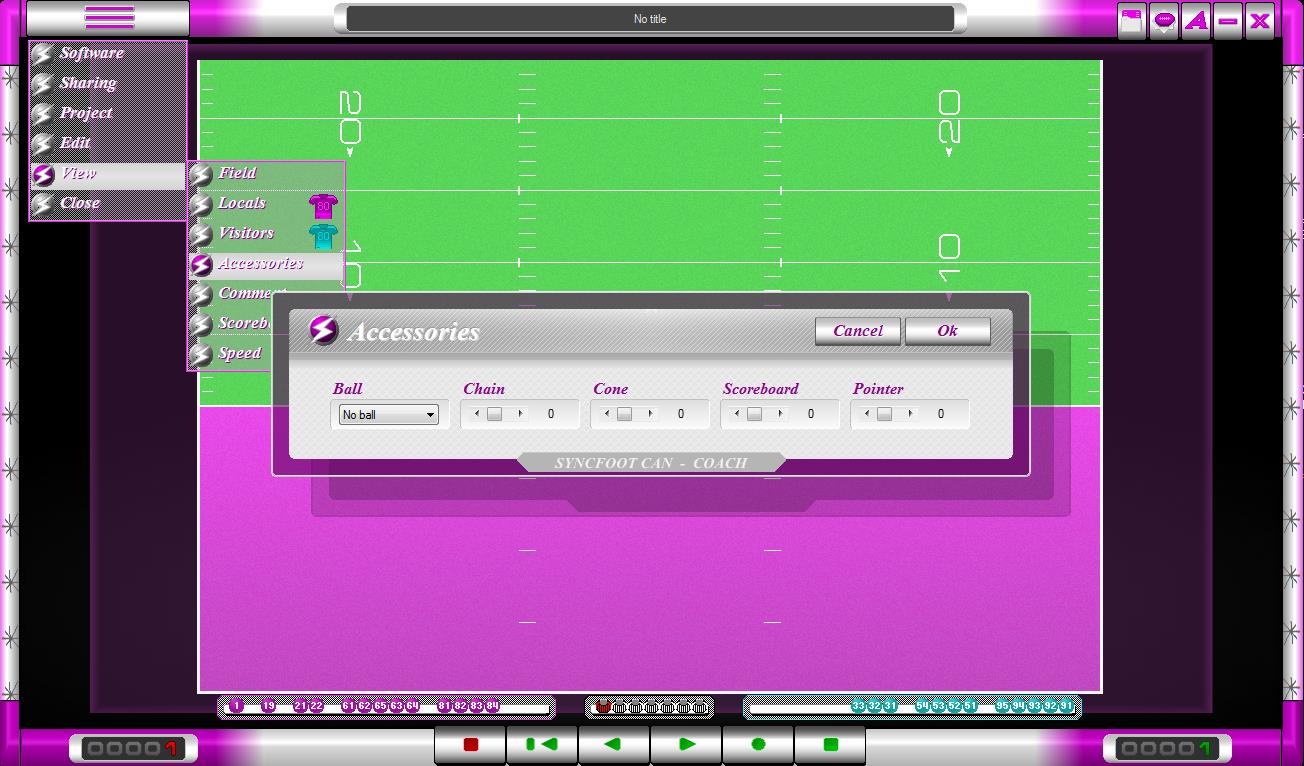Screen dimensions: 1304x766
Task: Increase the Chain count with right arrow
Action: (x=520, y=414)
